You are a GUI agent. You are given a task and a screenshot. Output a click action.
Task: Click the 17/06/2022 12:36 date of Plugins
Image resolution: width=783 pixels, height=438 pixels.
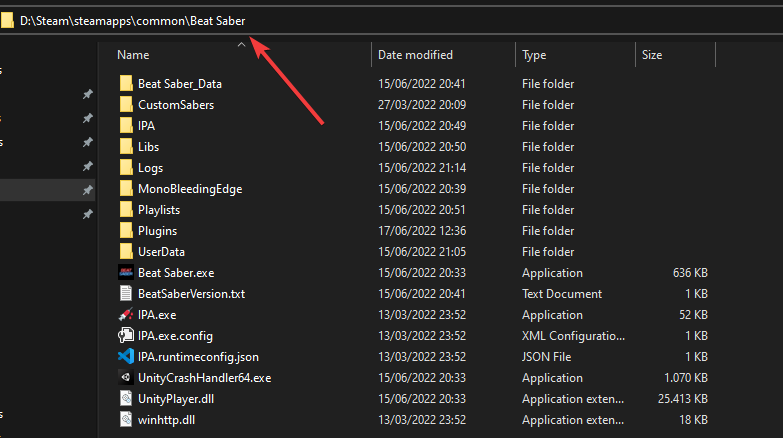[422, 231]
